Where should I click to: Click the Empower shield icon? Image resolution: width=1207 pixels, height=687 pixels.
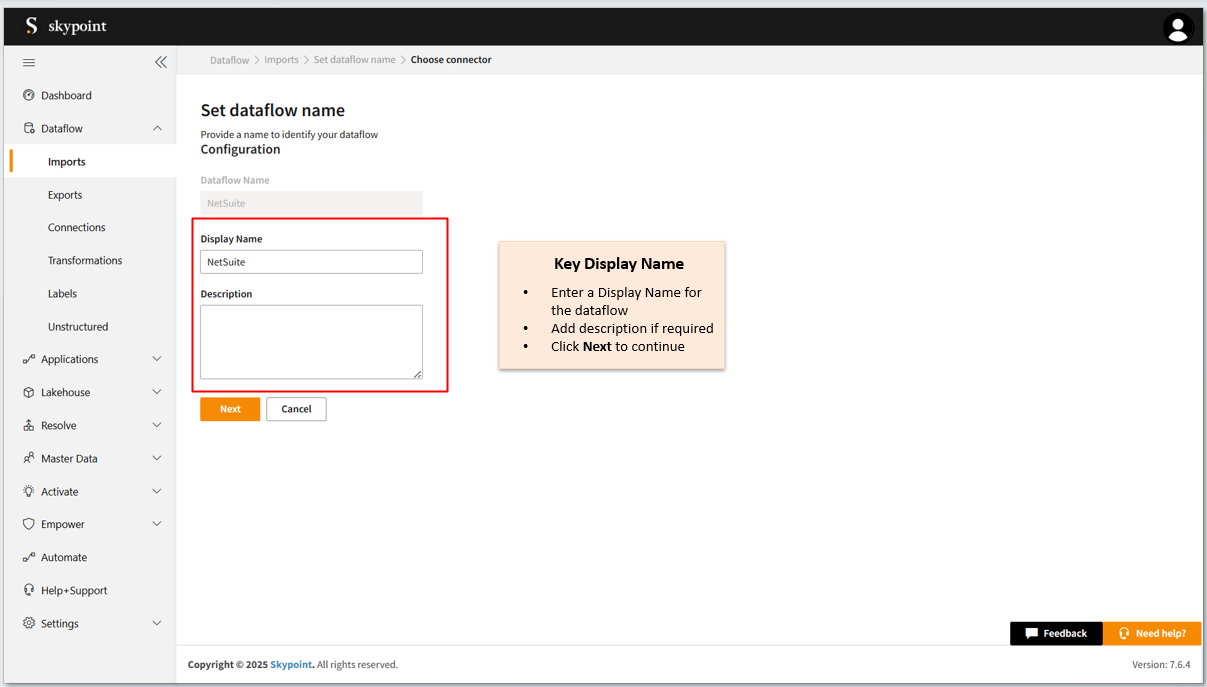[x=29, y=524]
